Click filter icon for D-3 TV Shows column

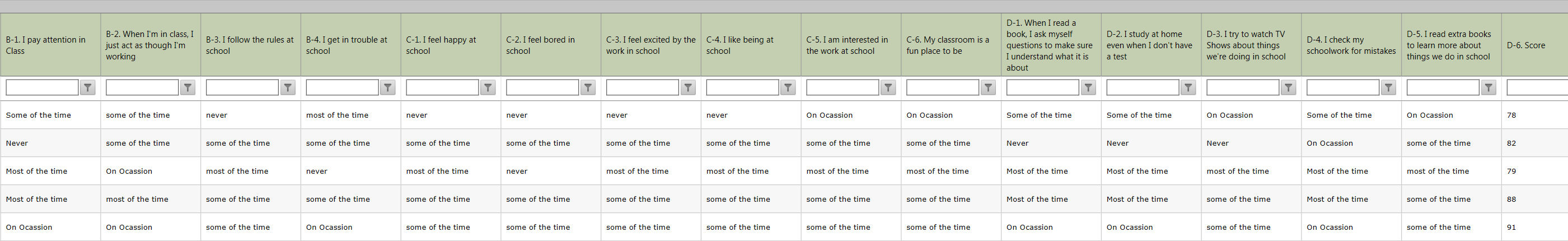[1289, 88]
